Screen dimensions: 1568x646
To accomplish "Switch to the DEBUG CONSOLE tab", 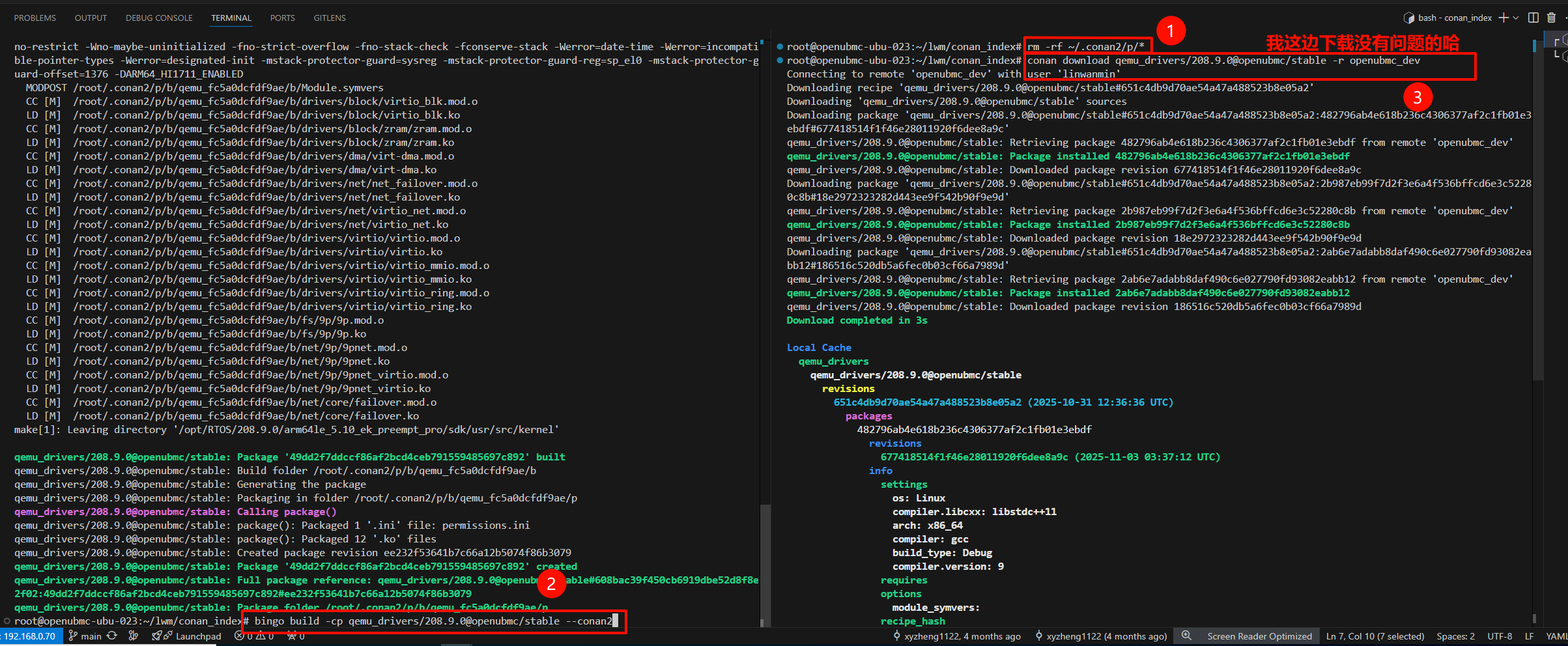I will (x=159, y=18).
